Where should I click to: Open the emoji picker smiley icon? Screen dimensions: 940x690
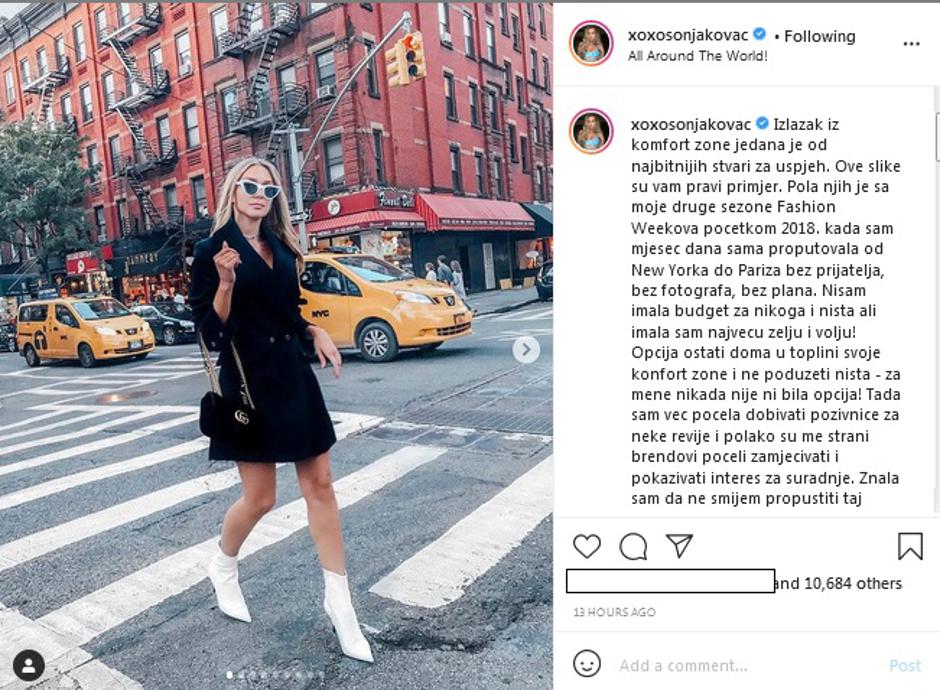point(586,664)
